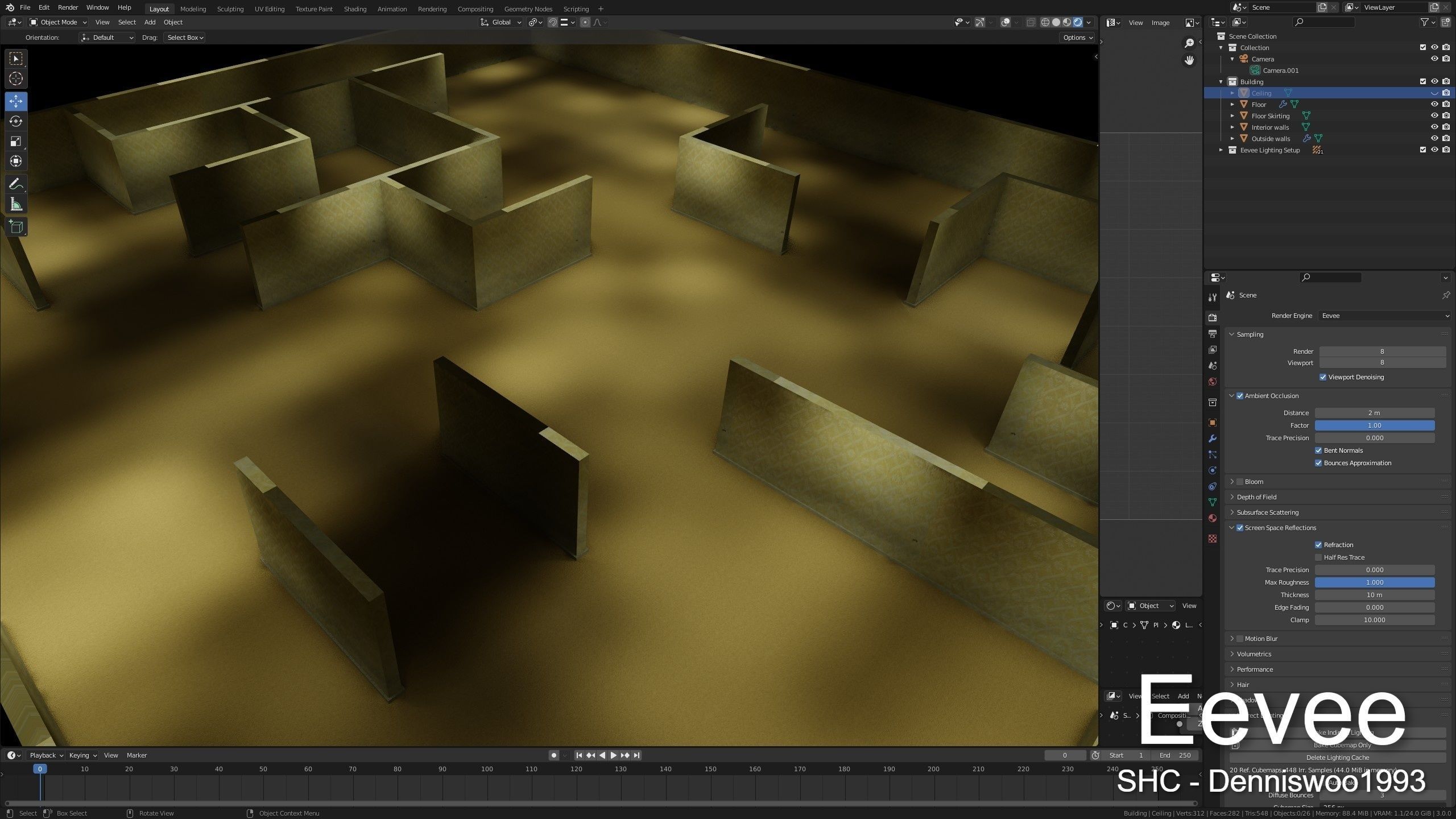Expand the Eevee Lighting Setup collection
The image size is (1456, 819).
[x=1221, y=150]
